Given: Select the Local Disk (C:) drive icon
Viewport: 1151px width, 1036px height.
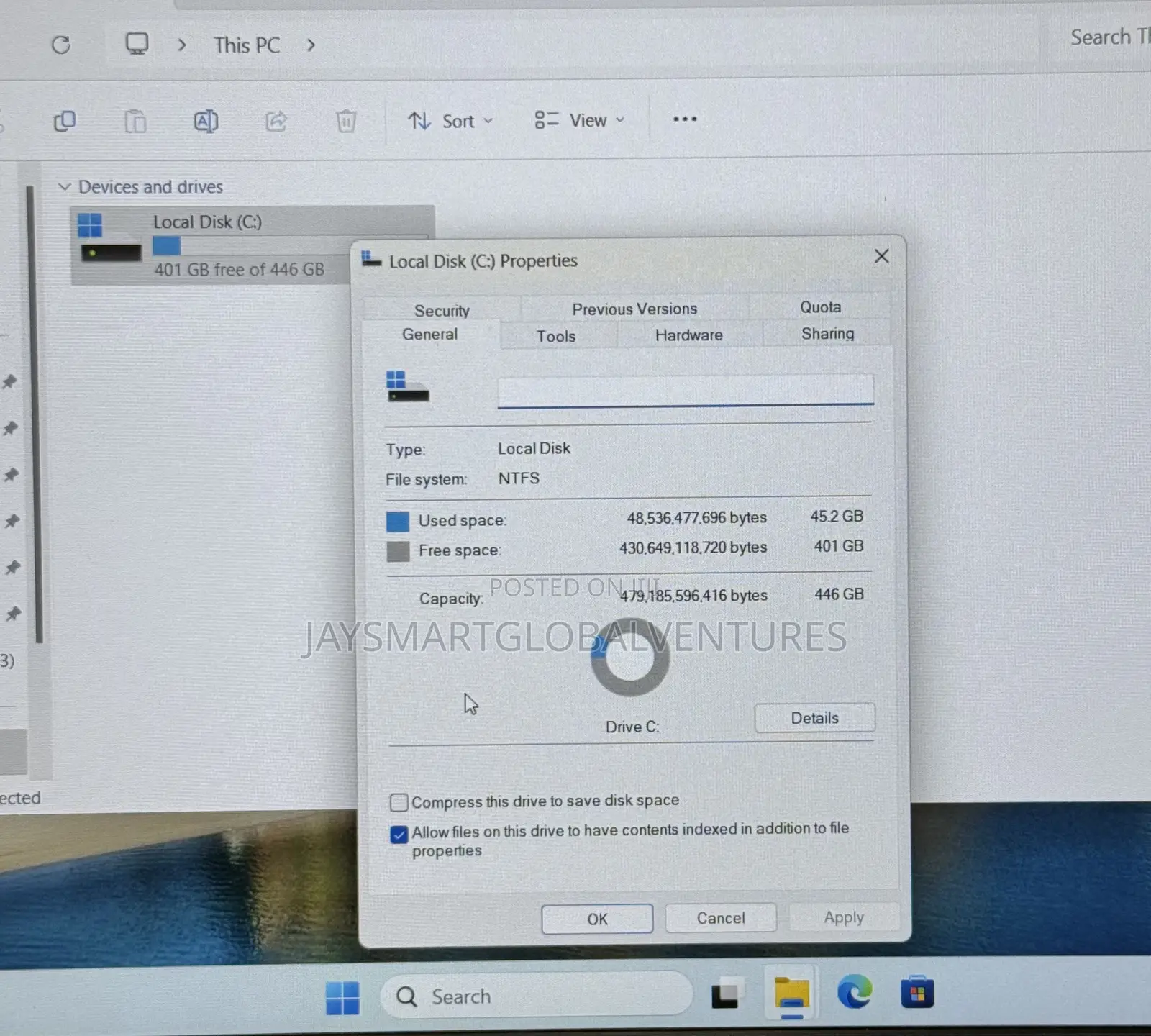Looking at the screenshot, I should click(x=110, y=237).
